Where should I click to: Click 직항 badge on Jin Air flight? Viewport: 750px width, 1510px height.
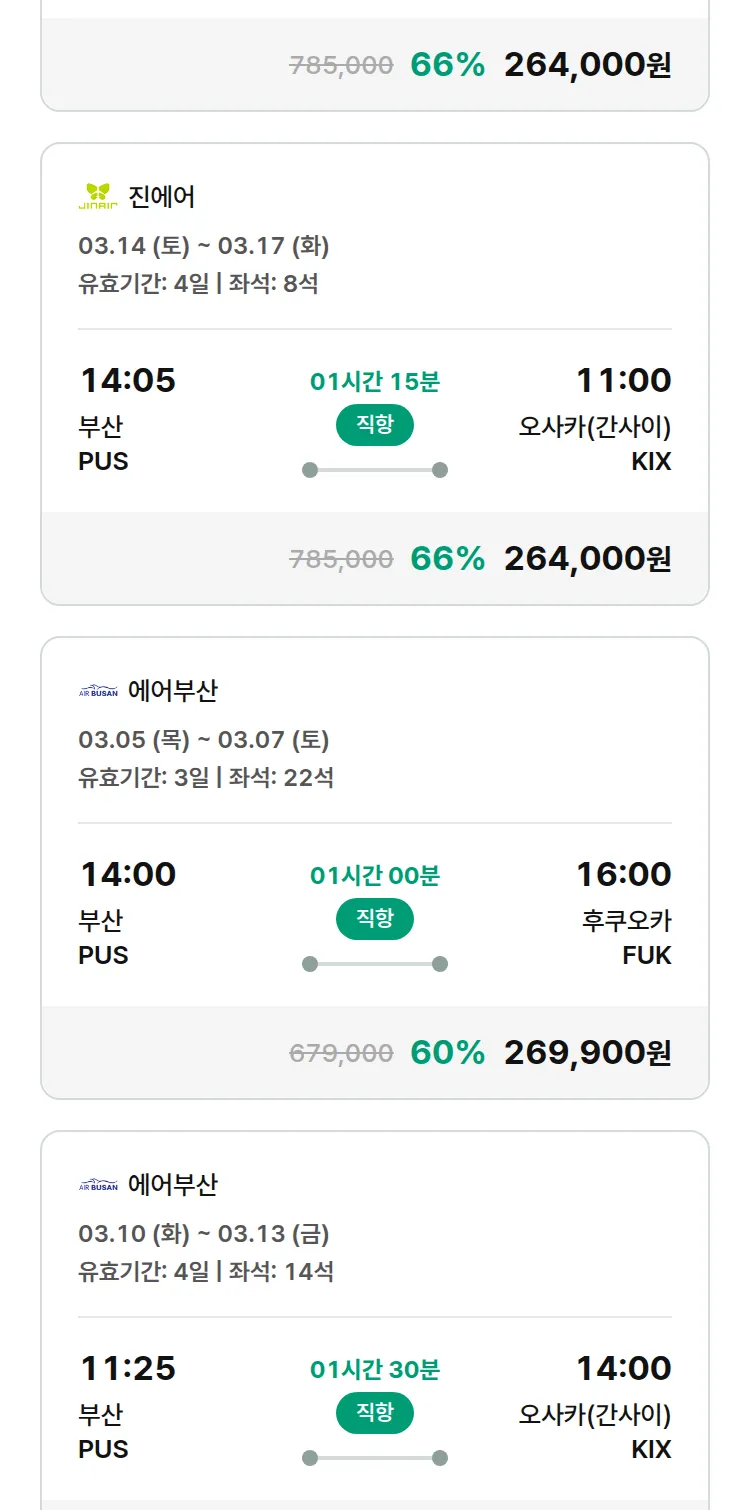coord(375,425)
